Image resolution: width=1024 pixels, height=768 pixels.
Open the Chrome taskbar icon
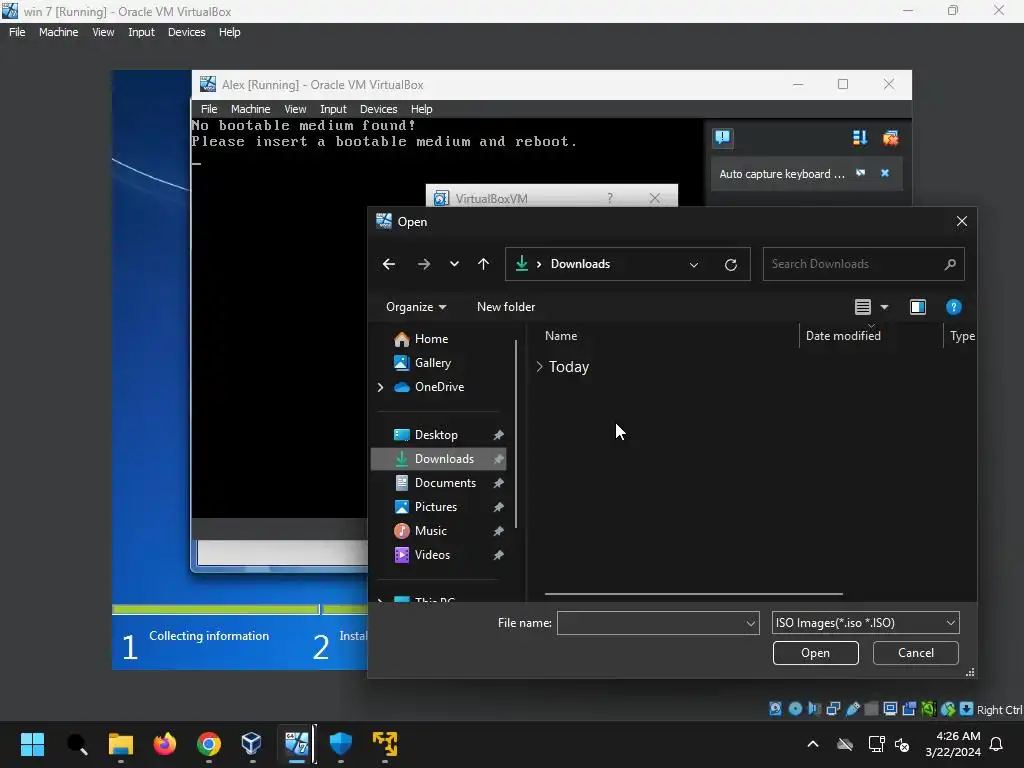(208, 744)
